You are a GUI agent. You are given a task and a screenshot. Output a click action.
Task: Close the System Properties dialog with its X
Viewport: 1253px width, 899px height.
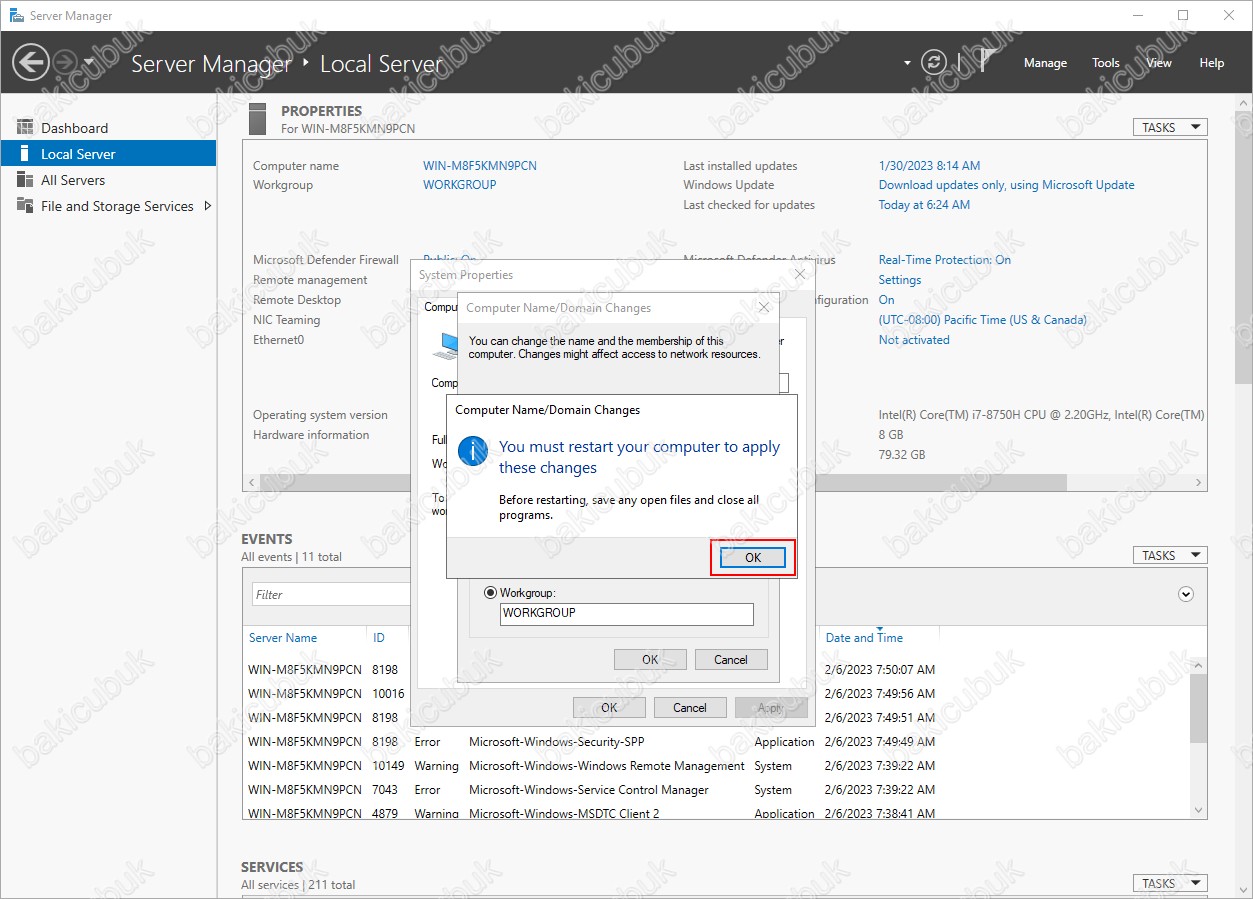(799, 275)
